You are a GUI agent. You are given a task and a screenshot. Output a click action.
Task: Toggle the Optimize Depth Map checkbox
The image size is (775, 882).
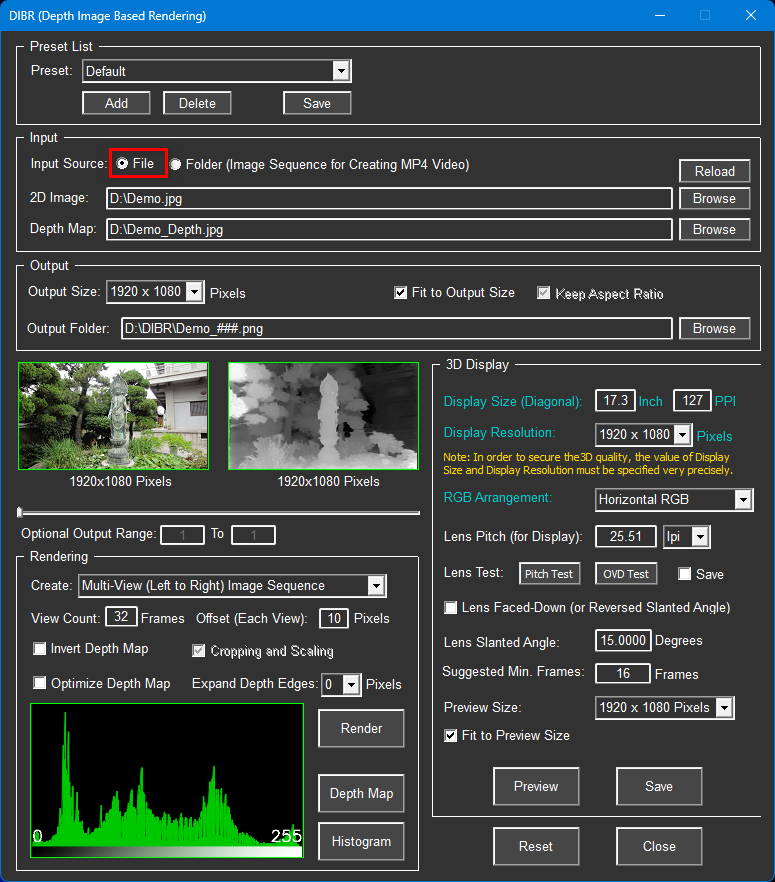click(40, 683)
